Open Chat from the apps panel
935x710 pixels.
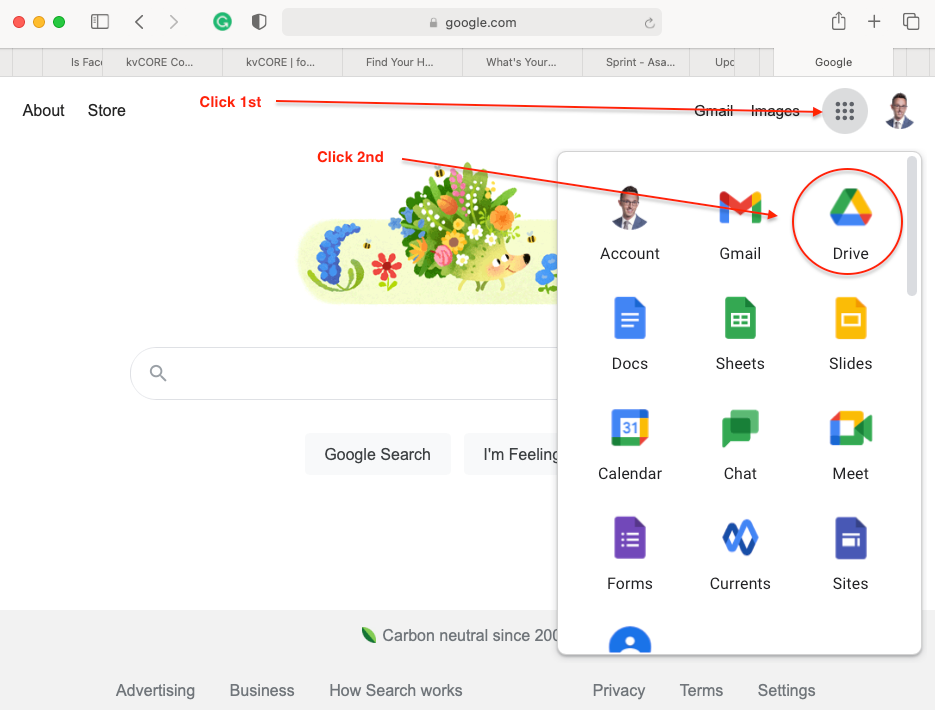pyautogui.click(x=740, y=444)
